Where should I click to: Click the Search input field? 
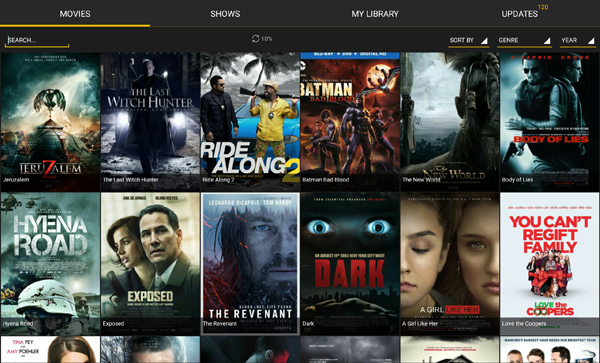tap(37, 40)
